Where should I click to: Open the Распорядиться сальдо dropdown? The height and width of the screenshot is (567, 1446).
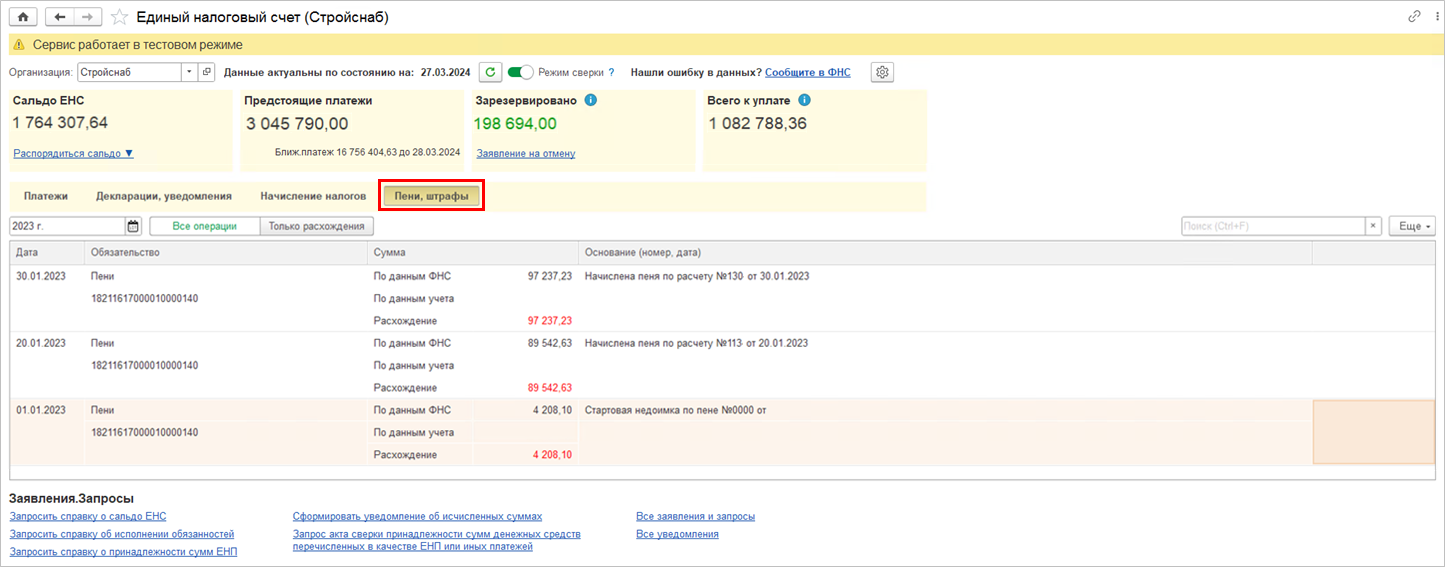coord(73,153)
